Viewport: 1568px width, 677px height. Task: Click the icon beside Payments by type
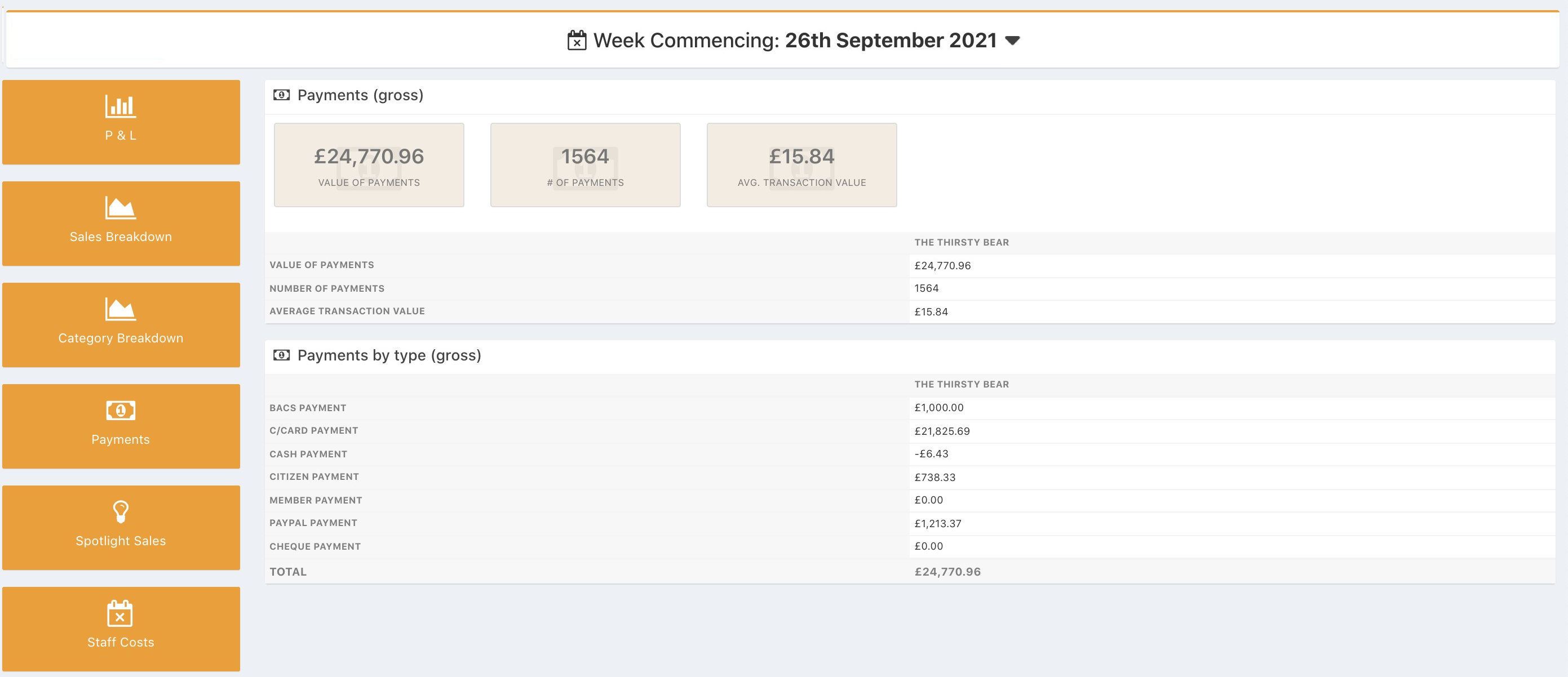[281, 355]
